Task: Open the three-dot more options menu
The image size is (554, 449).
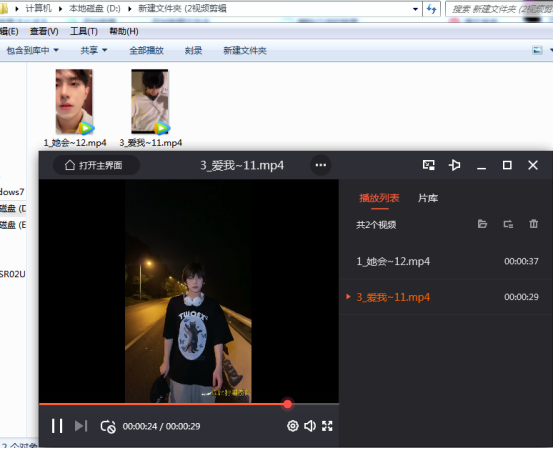Action: [320, 165]
